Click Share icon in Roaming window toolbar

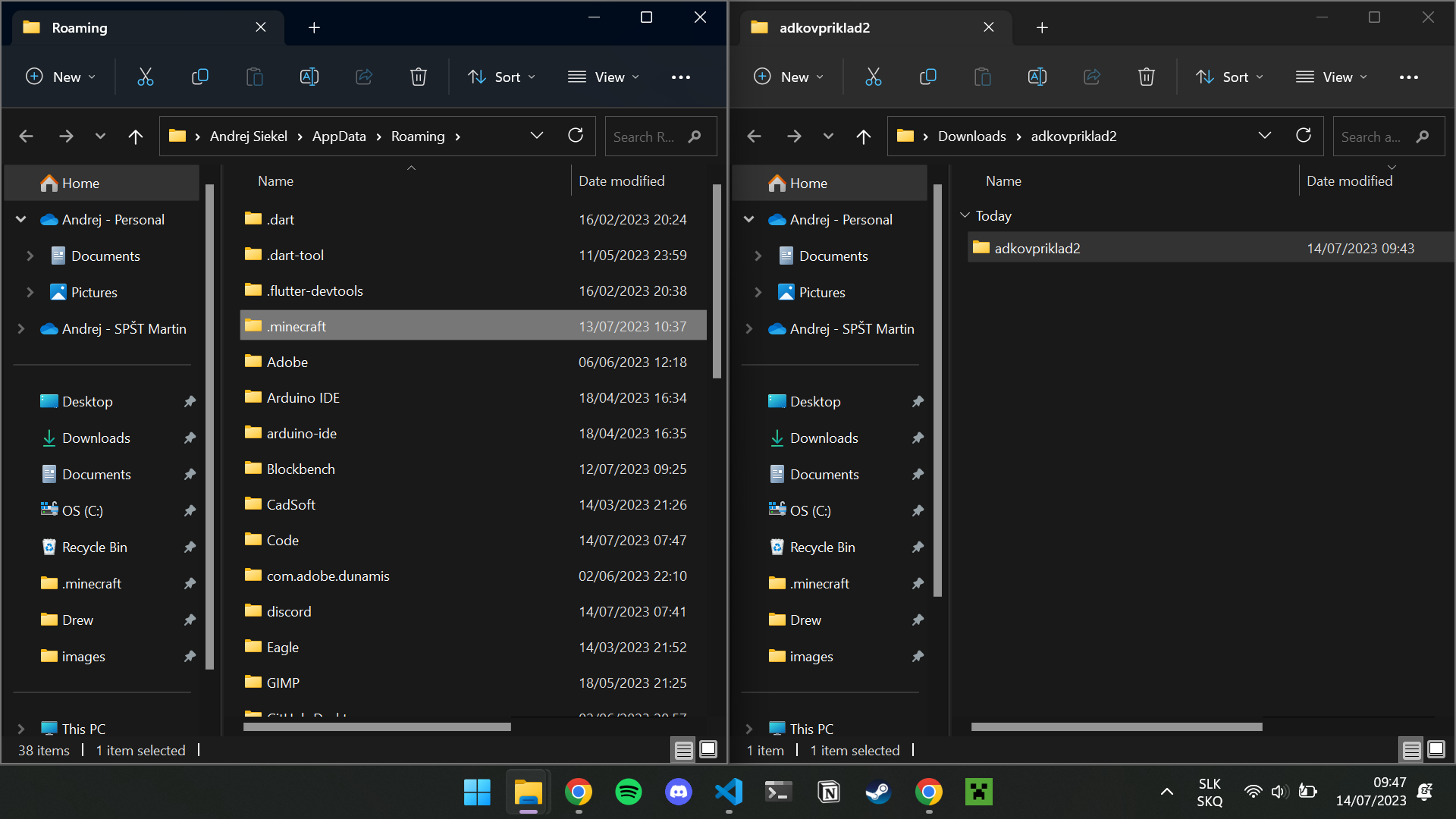tap(364, 77)
